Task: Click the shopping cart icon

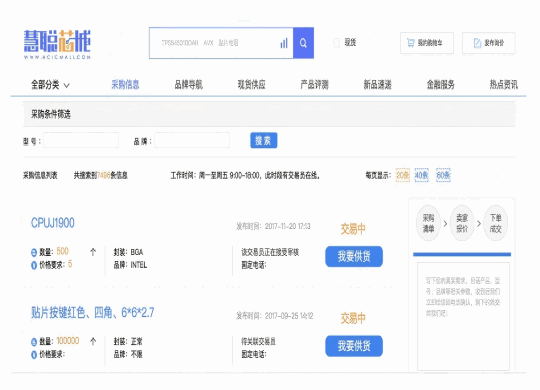Action: click(x=411, y=43)
